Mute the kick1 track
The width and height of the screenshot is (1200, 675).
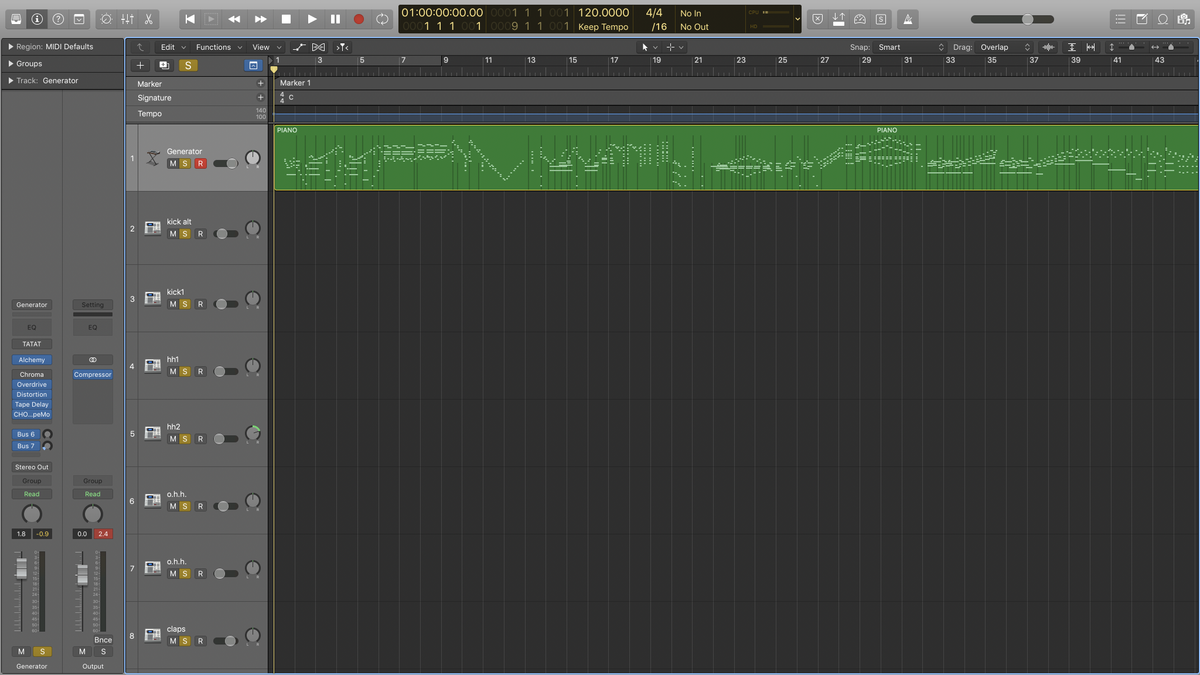172,304
